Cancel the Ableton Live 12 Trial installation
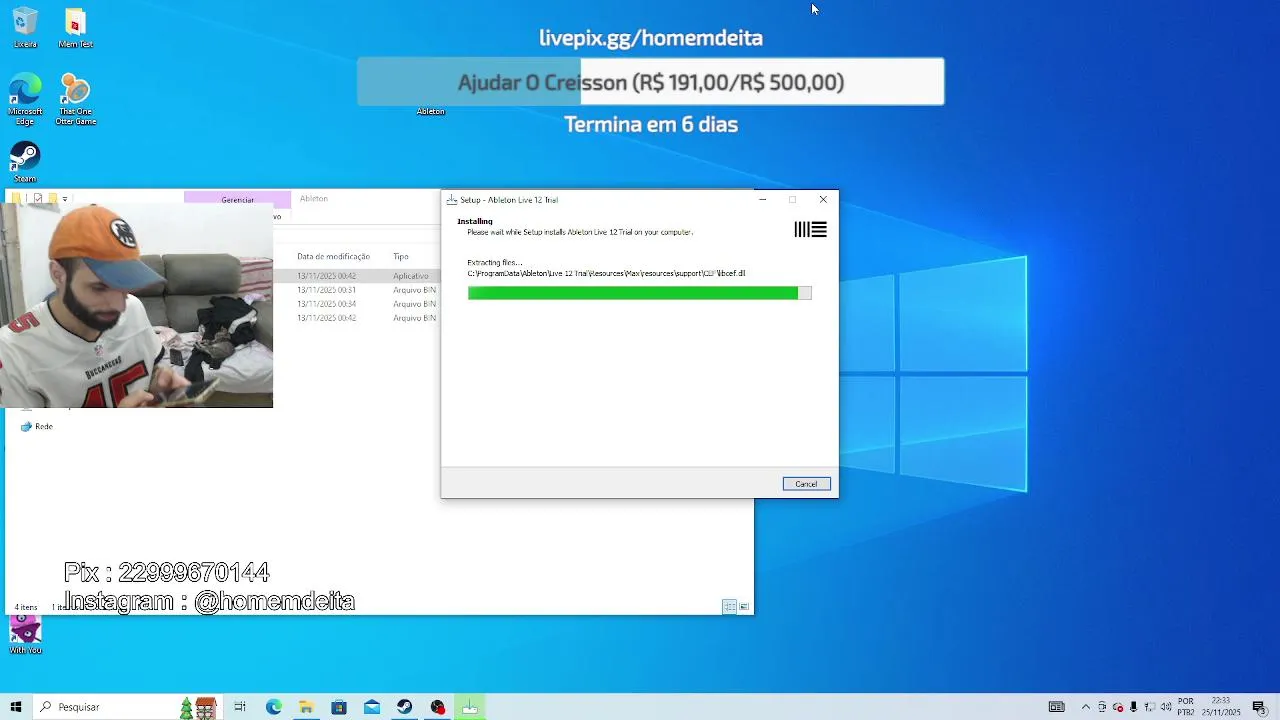The height and width of the screenshot is (720, 1280). pos(806,484)
